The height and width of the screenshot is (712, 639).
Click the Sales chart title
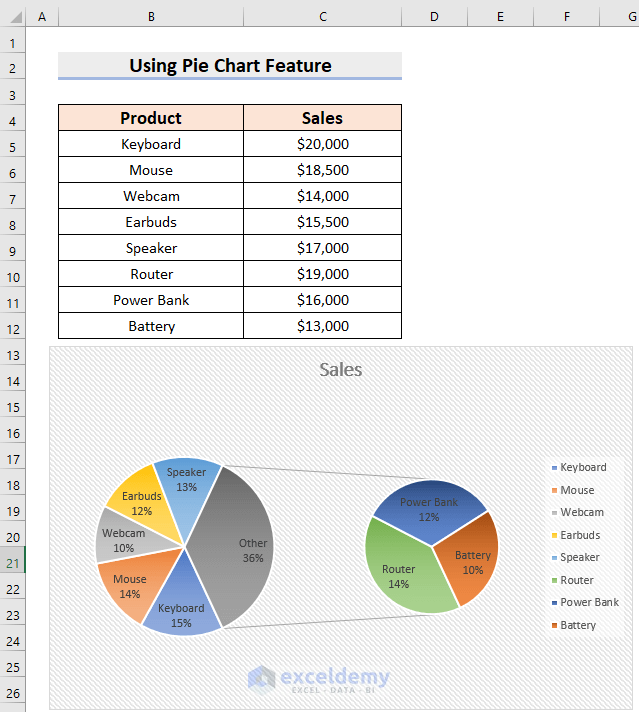pos(340,370)
